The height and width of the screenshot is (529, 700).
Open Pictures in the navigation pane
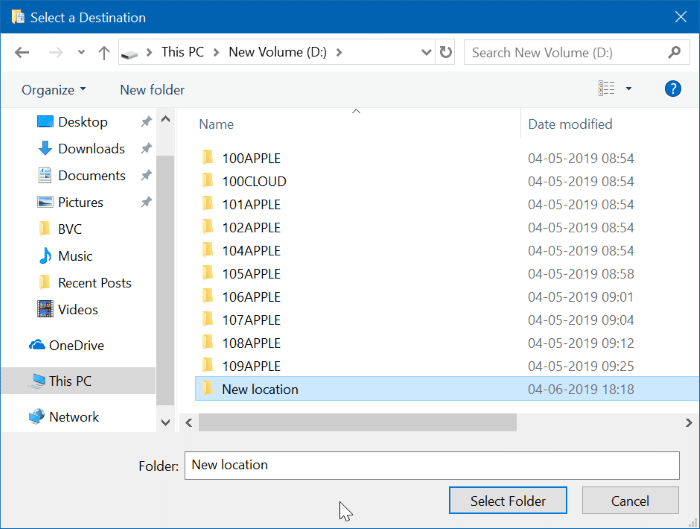coord(80,202)
